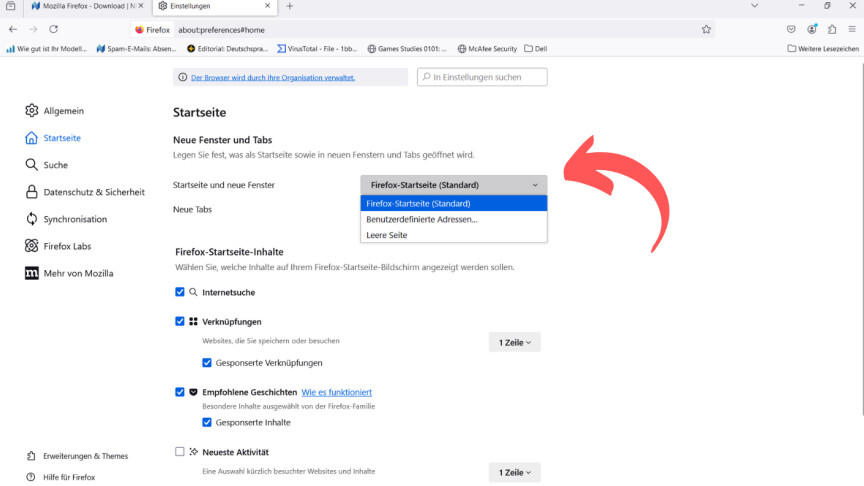Image resolution: width=864 pixels, height=486 pixels.
Task: Close the Einstellungen tab
Action: point(268,6)
